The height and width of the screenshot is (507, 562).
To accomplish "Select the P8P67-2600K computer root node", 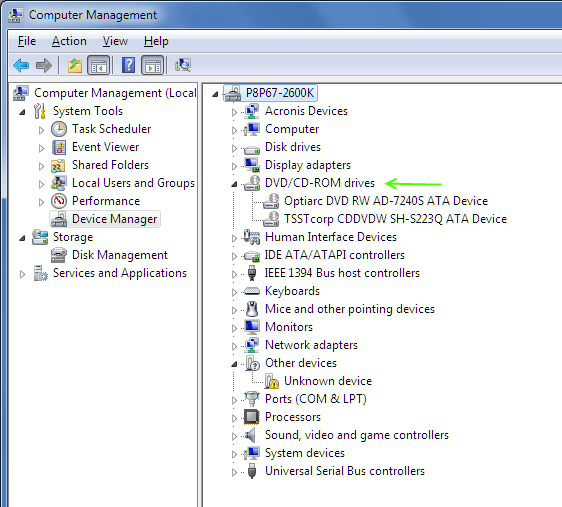I will pos(280,93).
